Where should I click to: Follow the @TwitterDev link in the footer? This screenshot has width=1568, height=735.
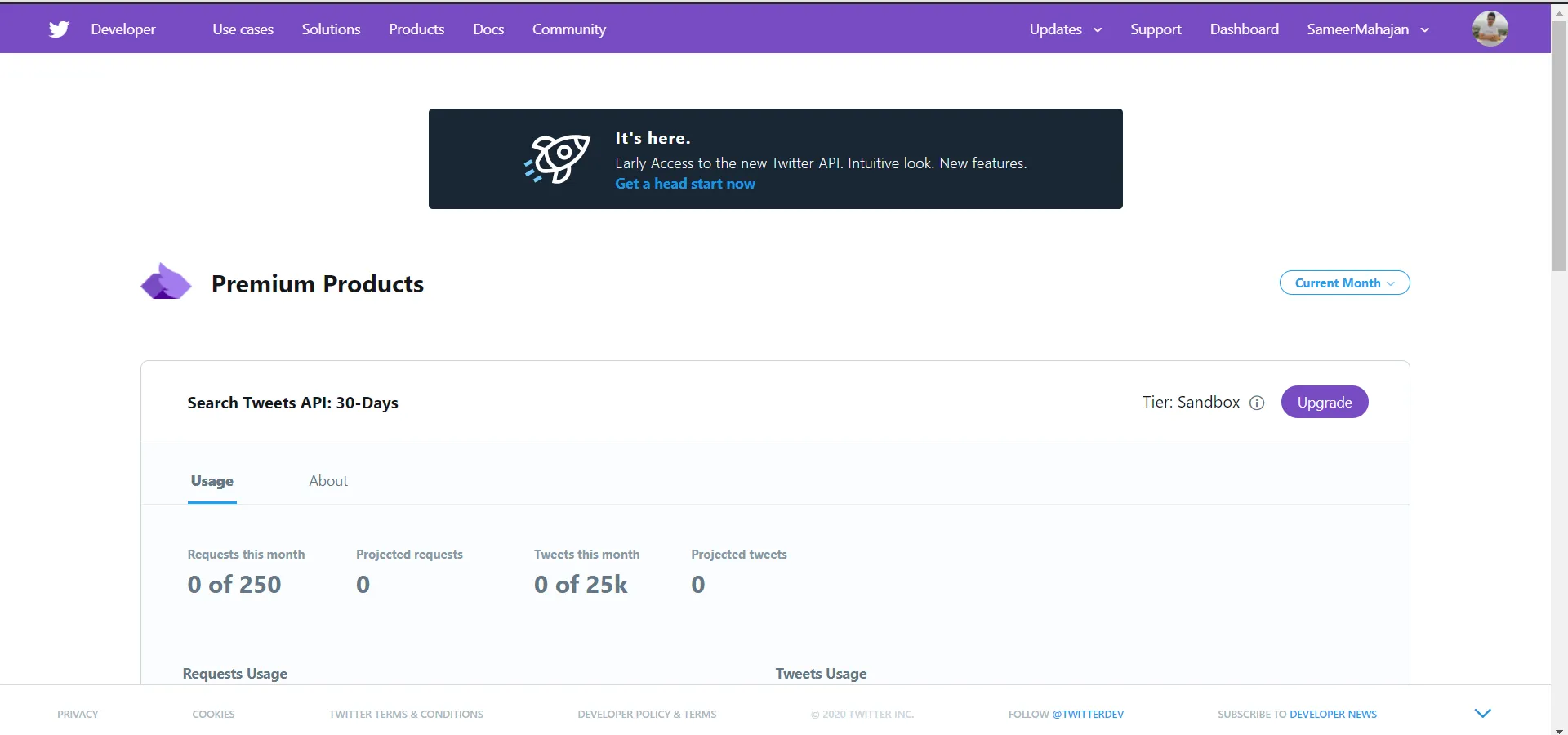(1089, 714)
